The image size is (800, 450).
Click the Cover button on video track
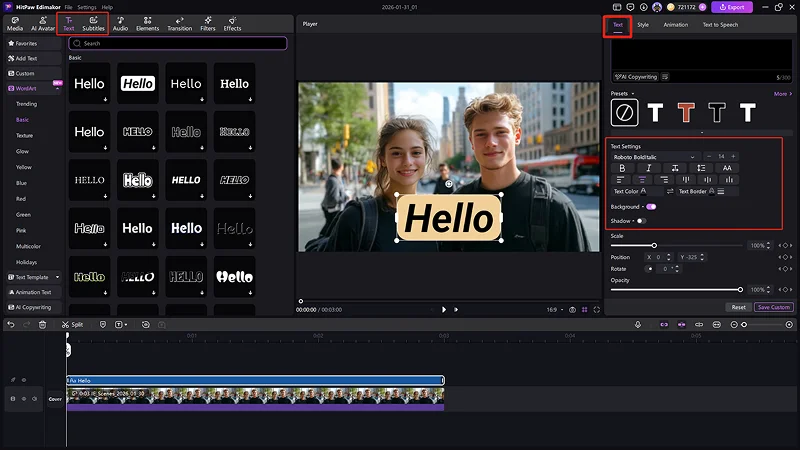click(x=55, y=399)
